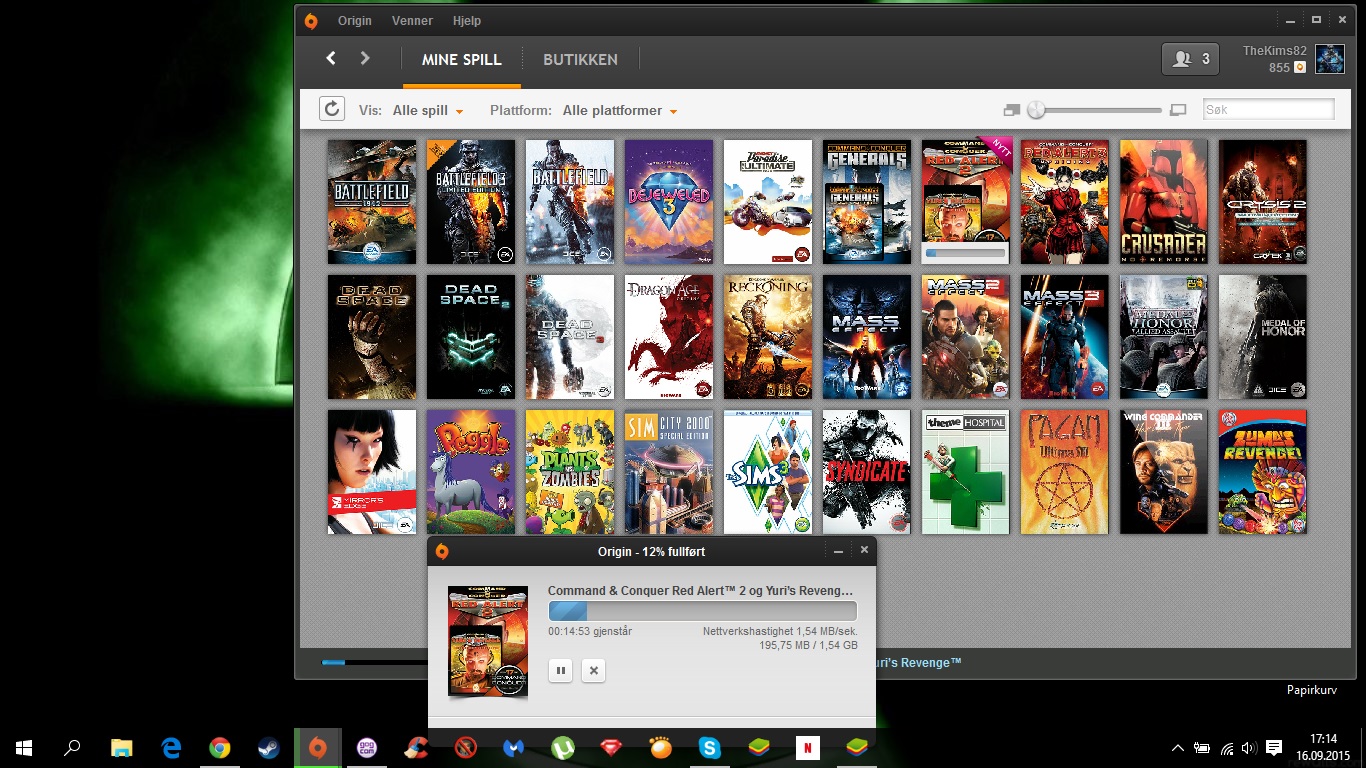Click the download progress bar in the dialog
Viewport: 1366px width, 768px height.
(702, 612)
